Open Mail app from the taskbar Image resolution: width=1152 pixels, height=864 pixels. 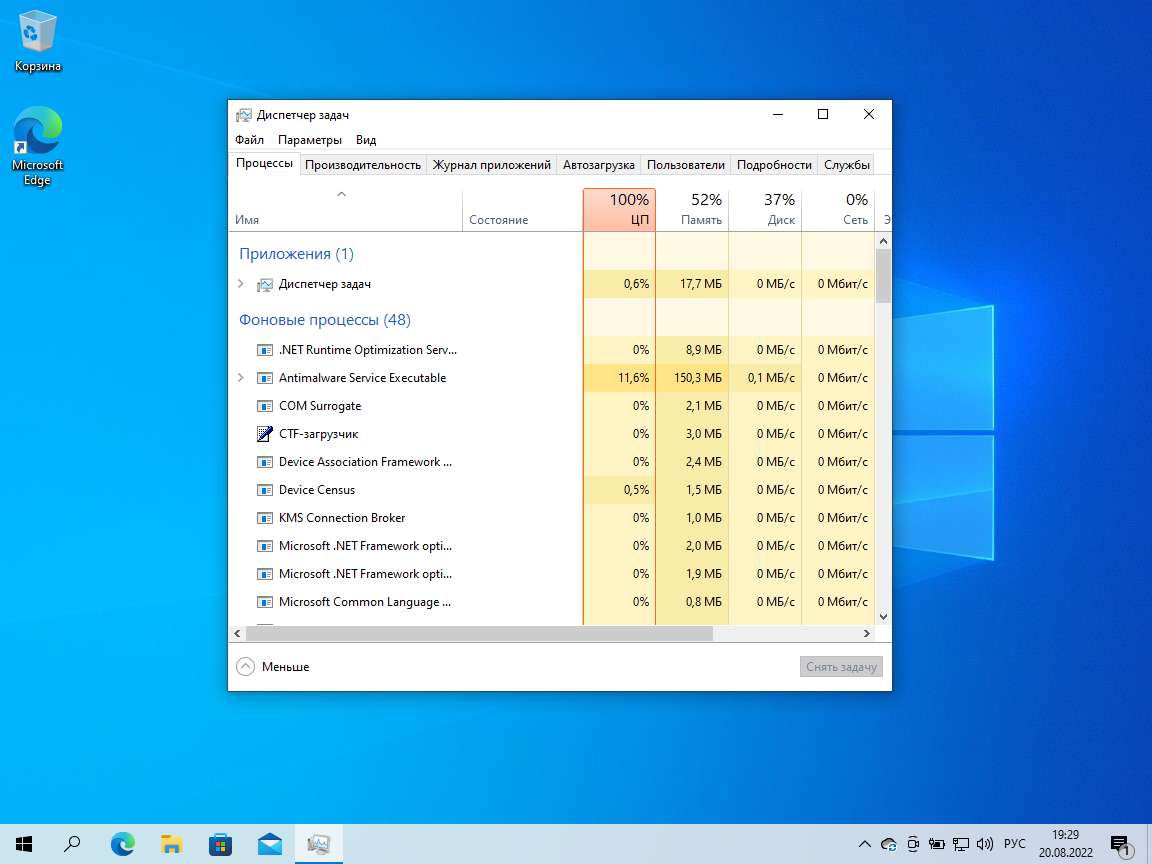(x=270, y=844)
